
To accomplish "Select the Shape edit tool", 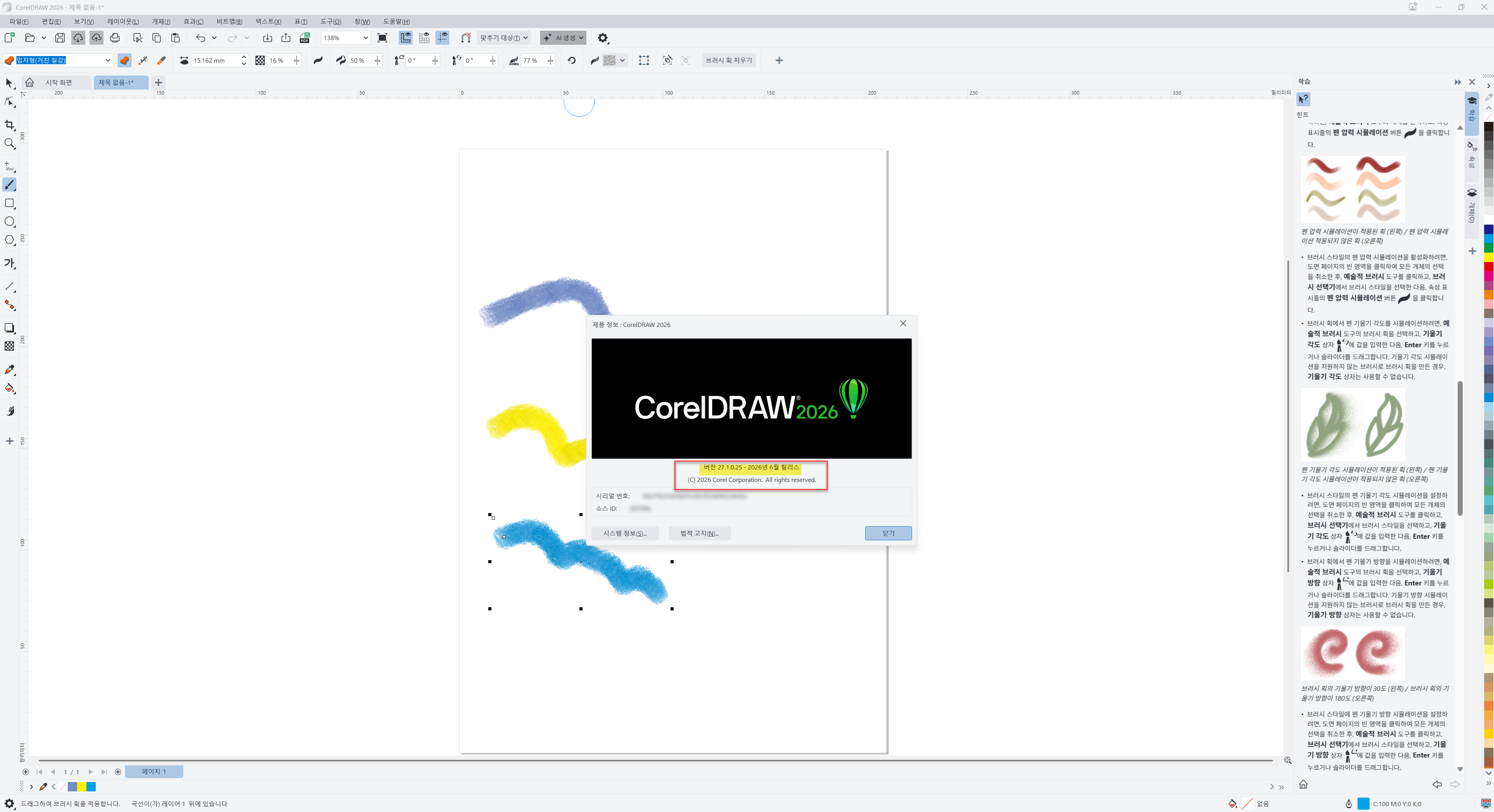I will 9,102.
